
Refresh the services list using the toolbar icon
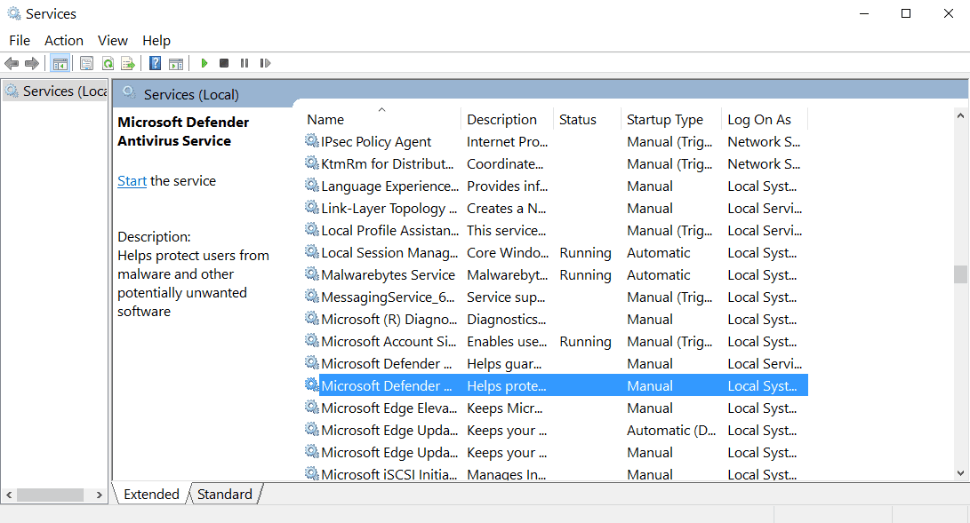coord(108,63)
